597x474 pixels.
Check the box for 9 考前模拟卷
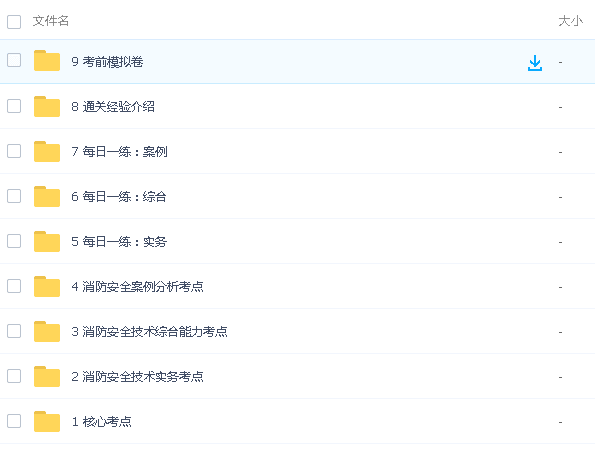pyautogui.click(x=14, y=60)
